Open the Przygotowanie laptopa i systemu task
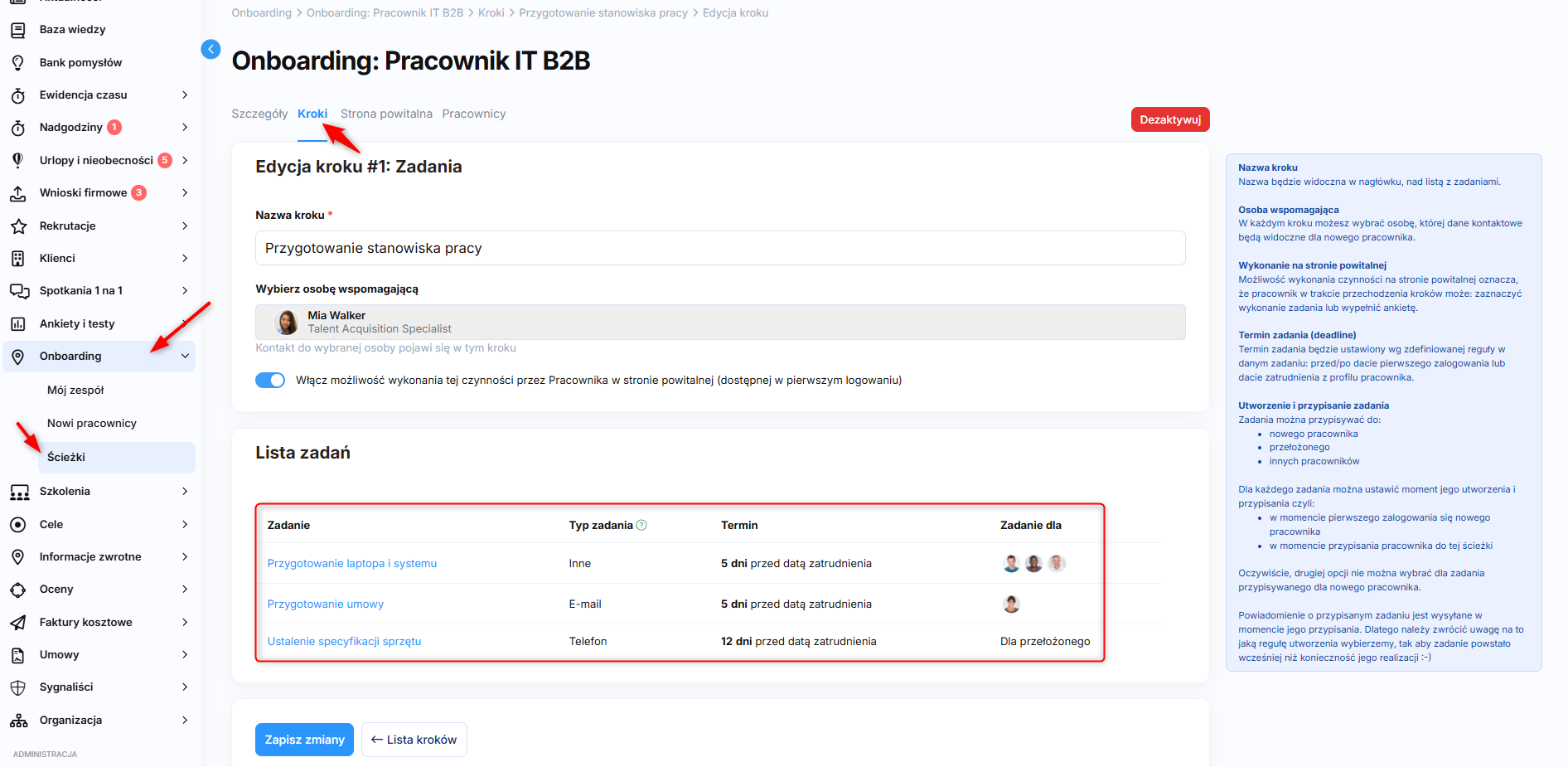This screenshot has width=1568, height=767. tap(351, 564)
